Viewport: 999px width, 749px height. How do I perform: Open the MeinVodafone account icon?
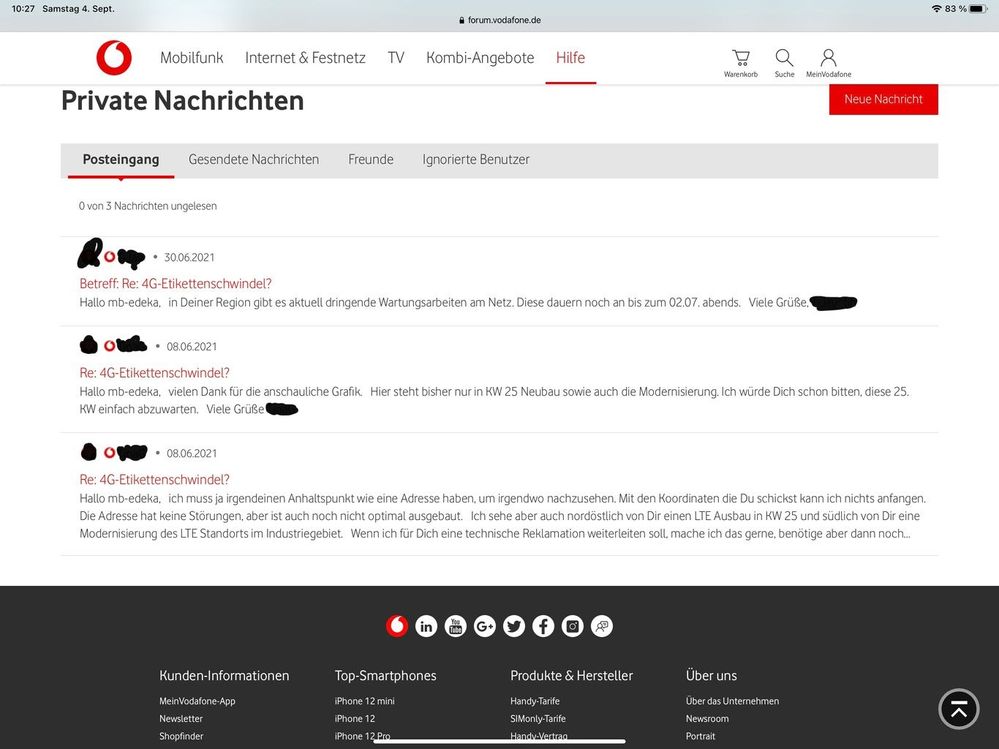[828, 63]
